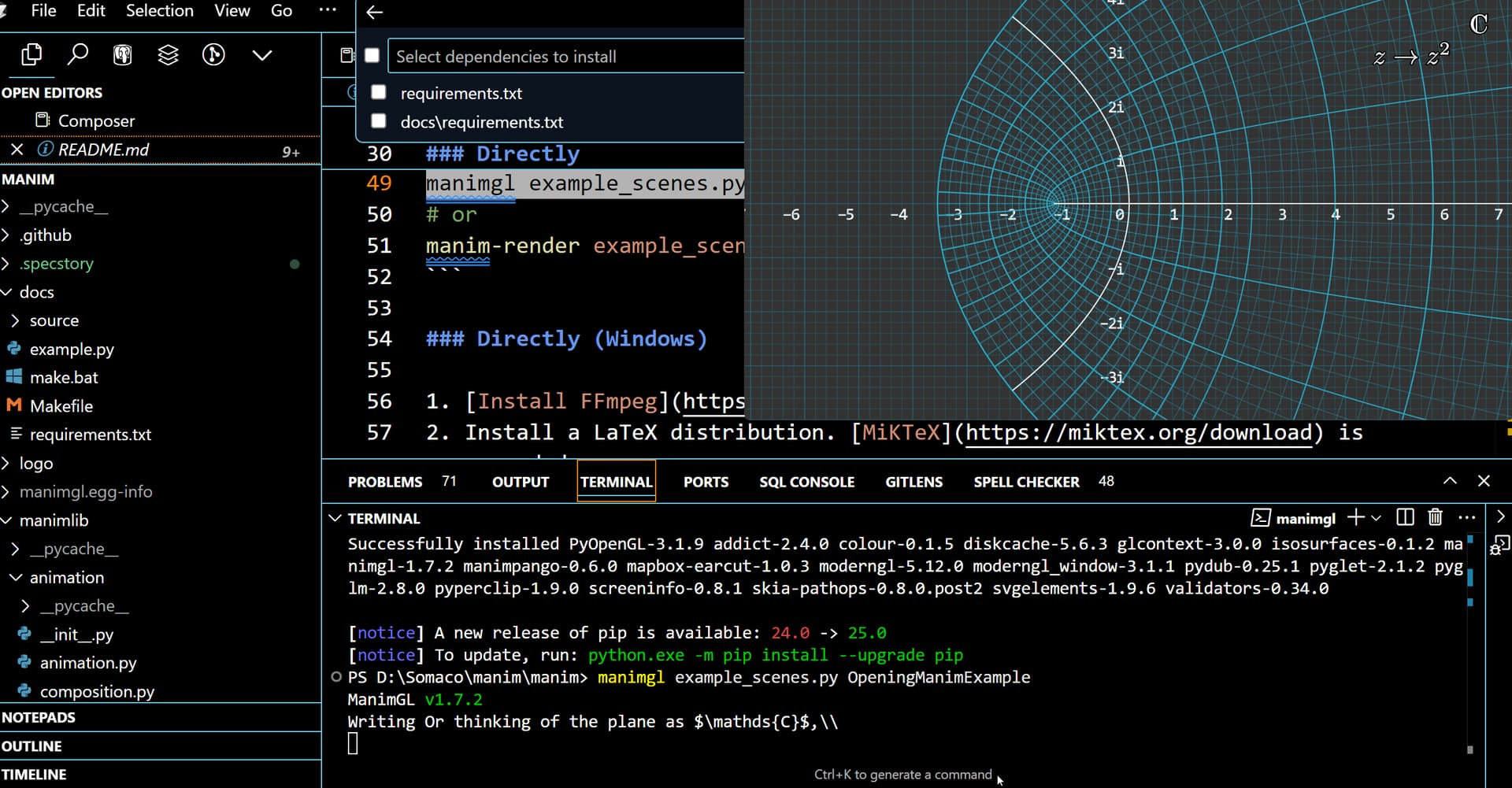Viewport: 1512px width, 788px height.
Task: Select the TERMINAL panel tab
Action: [617, 482]
